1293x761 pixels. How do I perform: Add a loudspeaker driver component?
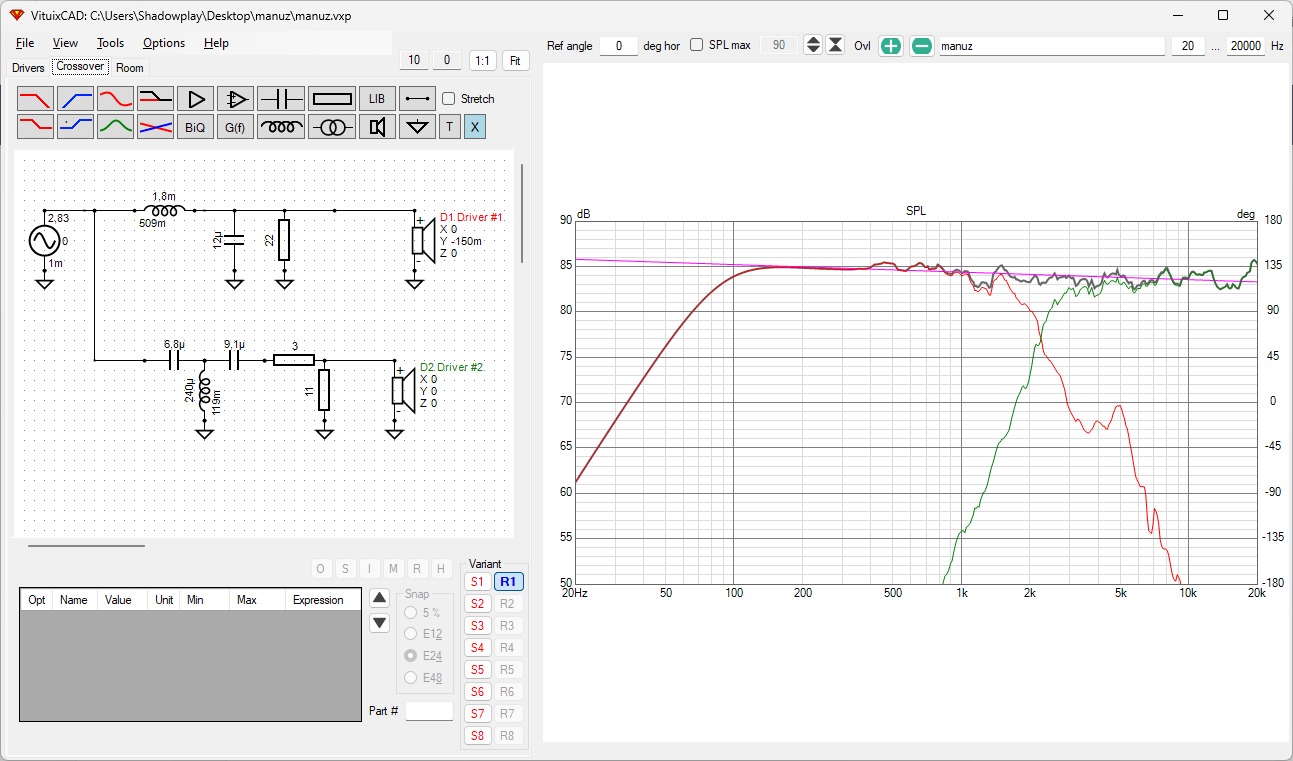(x=377, y=127)
